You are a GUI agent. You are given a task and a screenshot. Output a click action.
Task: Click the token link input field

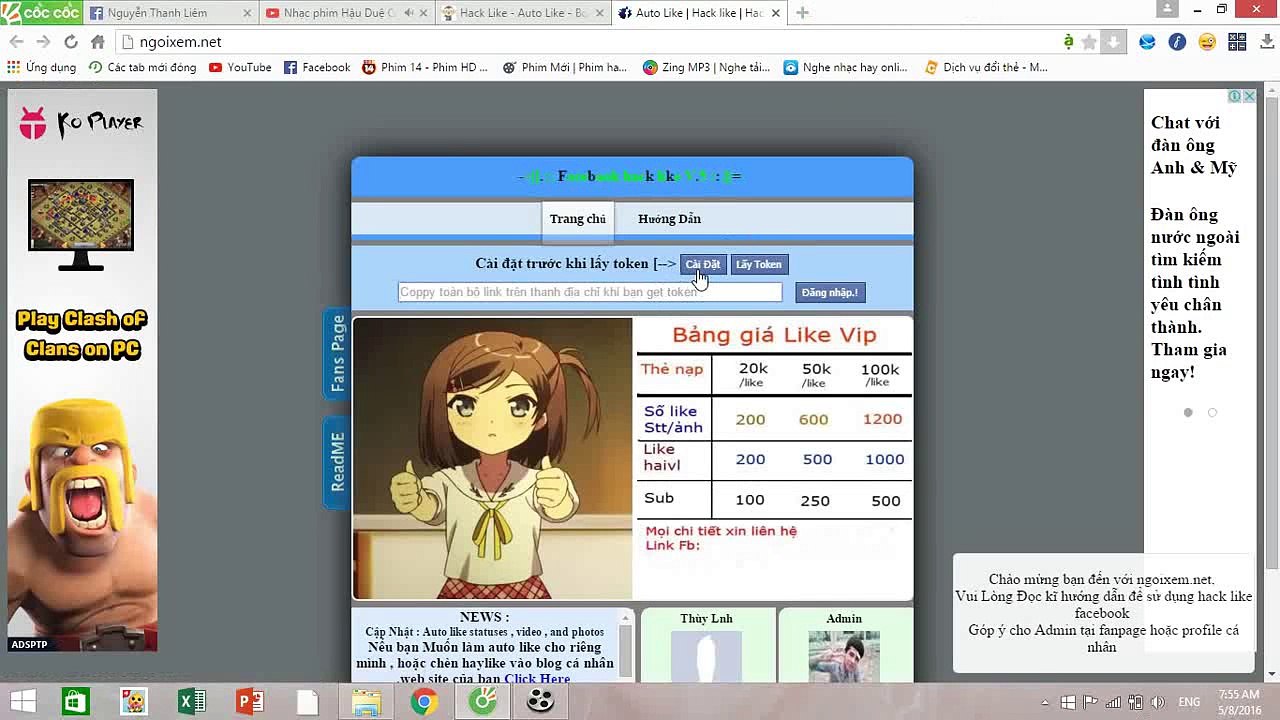(590, 292)
